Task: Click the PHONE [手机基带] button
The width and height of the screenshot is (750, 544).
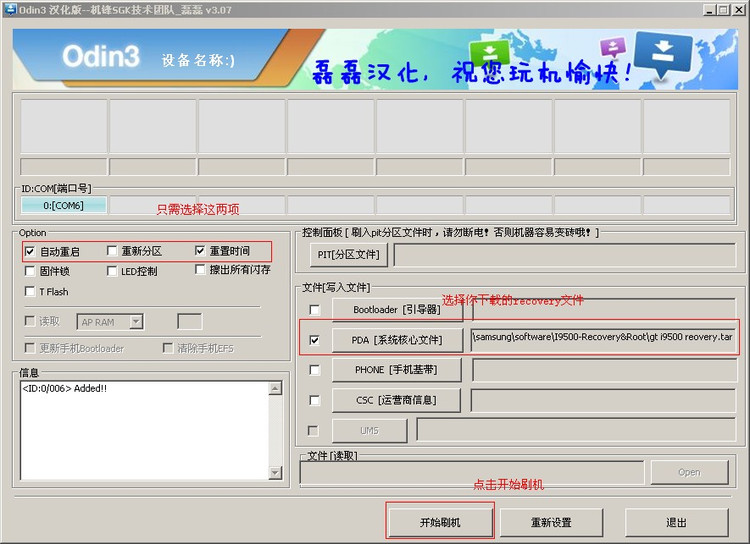Action: 396,370
